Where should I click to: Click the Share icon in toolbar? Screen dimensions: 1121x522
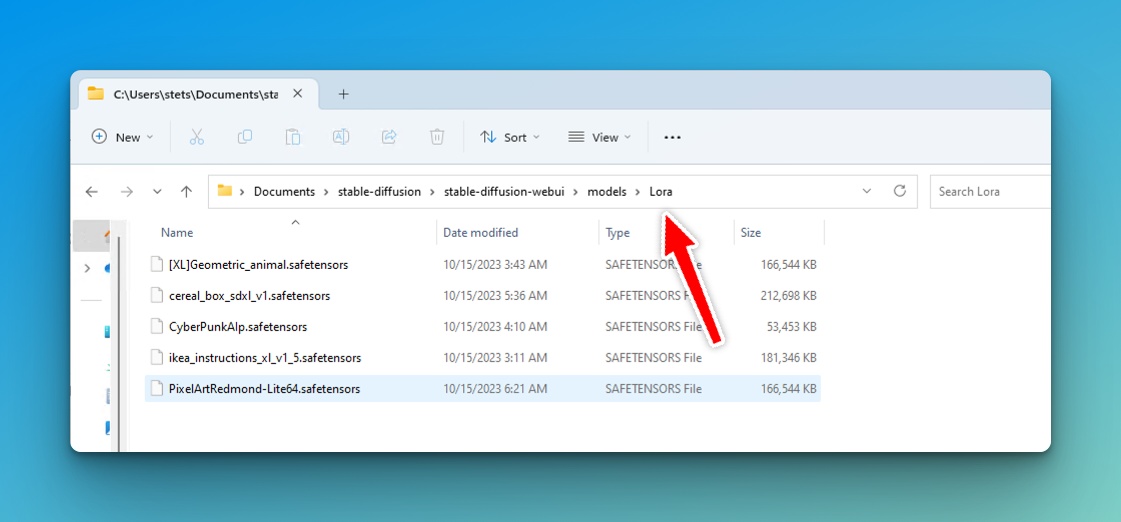(389, 137)
